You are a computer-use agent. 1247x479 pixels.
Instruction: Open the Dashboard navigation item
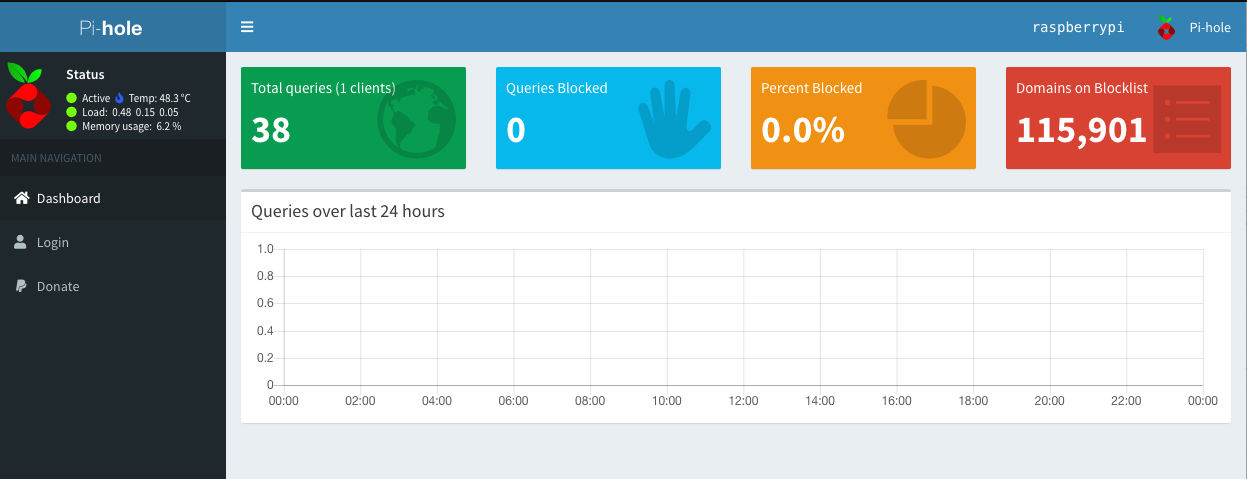click(68, 198)
